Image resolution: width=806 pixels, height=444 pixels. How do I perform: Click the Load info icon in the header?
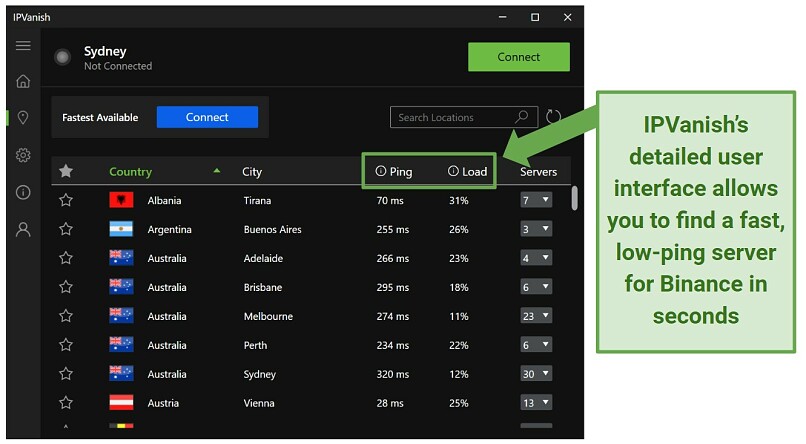[453, 171]
